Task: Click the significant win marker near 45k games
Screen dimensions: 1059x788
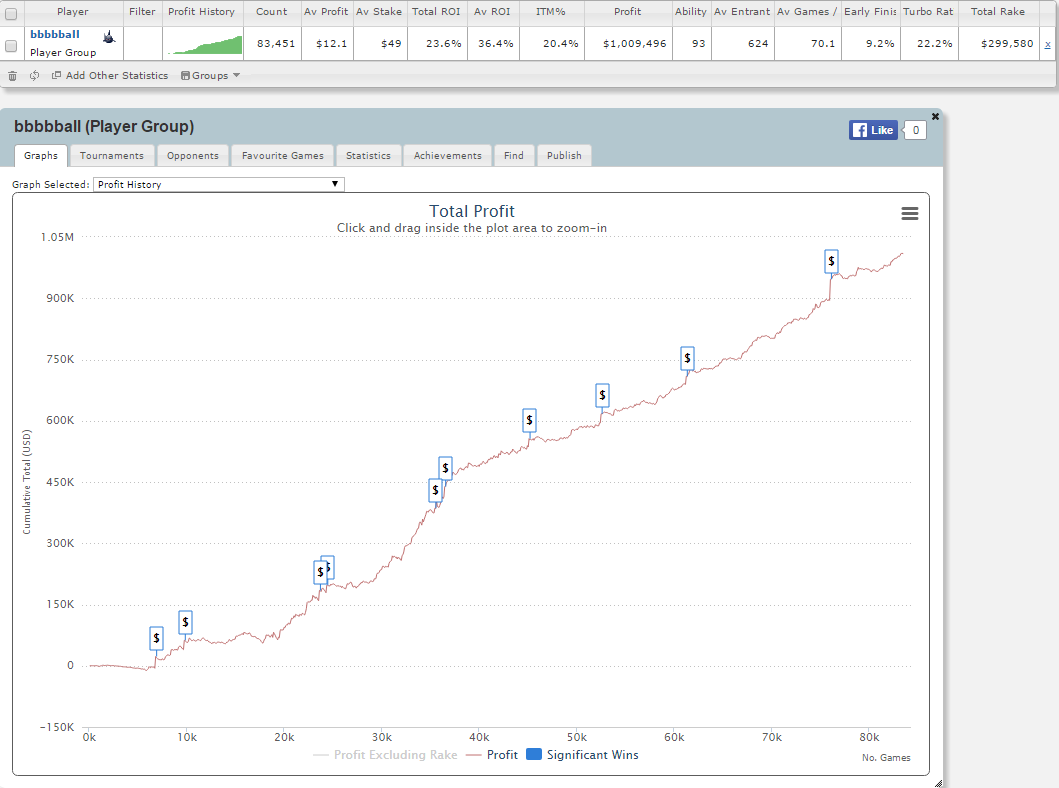Action: tap(530, 420)
